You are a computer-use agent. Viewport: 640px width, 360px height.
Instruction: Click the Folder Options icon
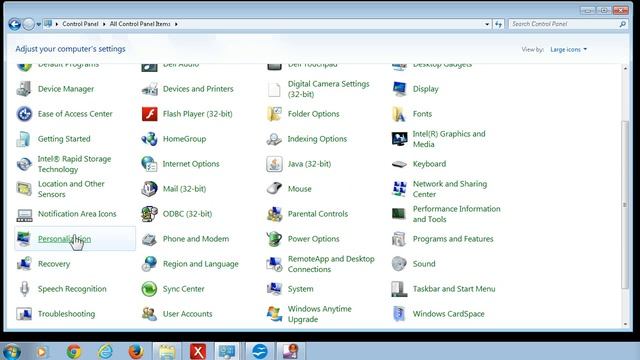pos(274,114)
